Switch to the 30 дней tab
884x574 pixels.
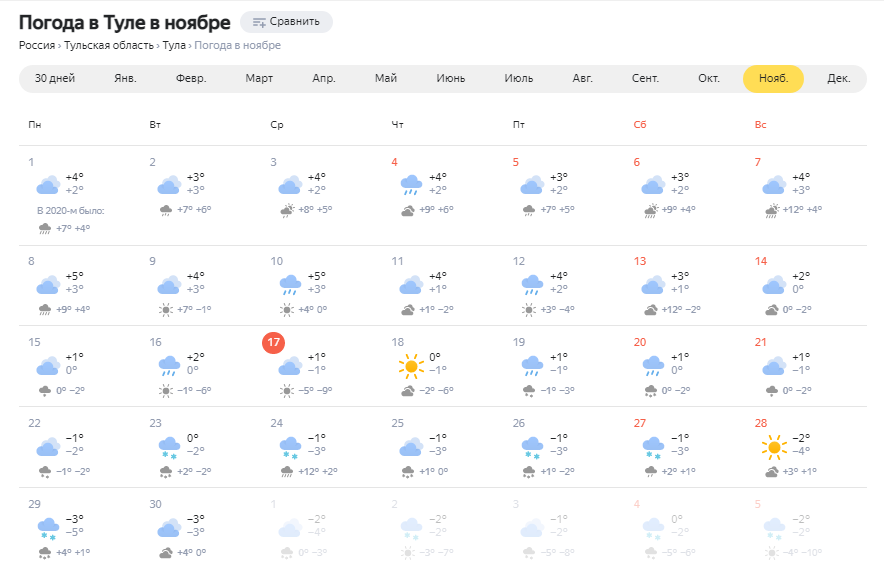[55, 78]
